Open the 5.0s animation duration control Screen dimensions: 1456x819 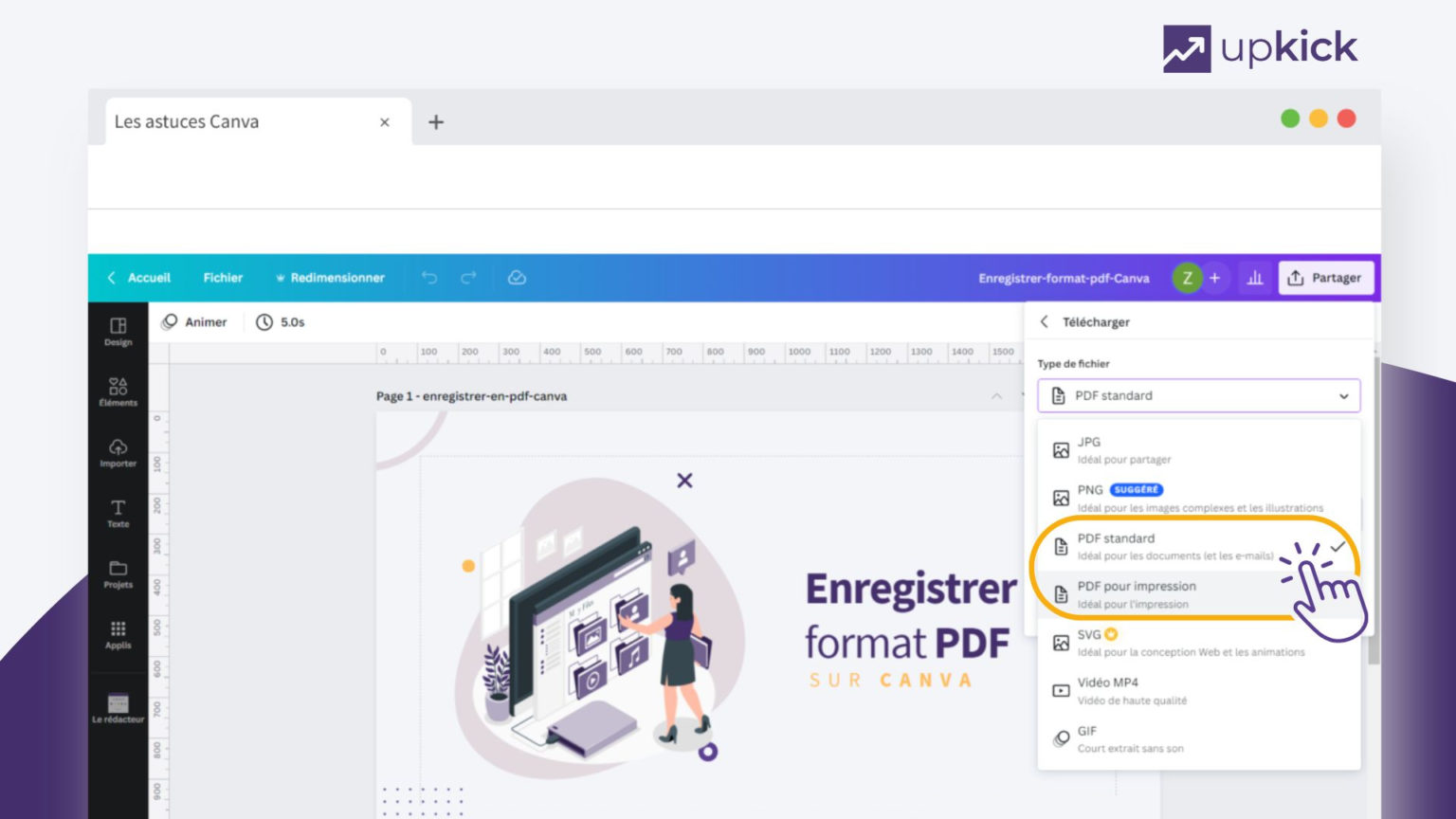pyautogui.click(x=278, y=322)
